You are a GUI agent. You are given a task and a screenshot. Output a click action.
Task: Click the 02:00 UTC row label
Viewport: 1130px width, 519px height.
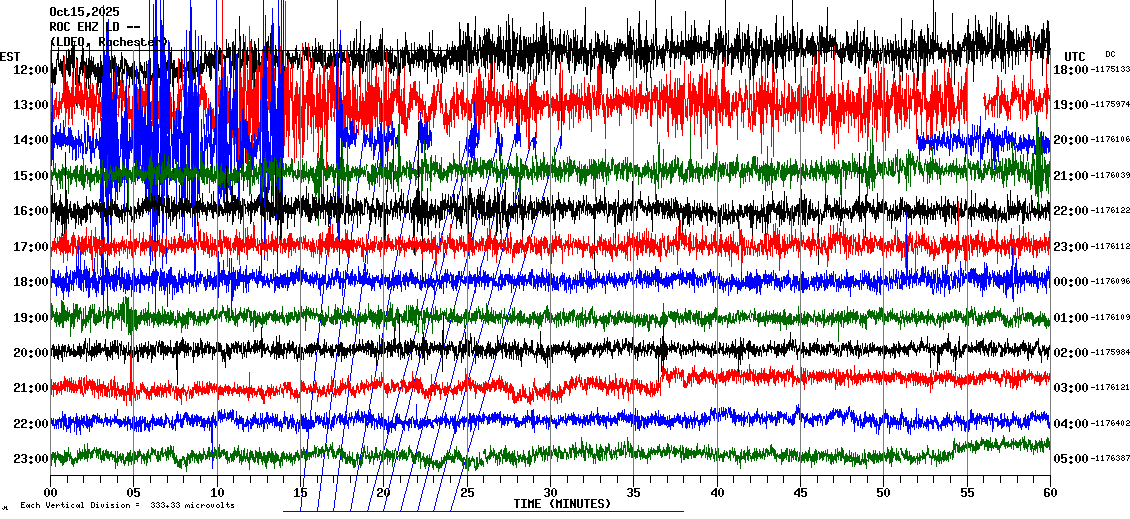[x=1070, y=352]
